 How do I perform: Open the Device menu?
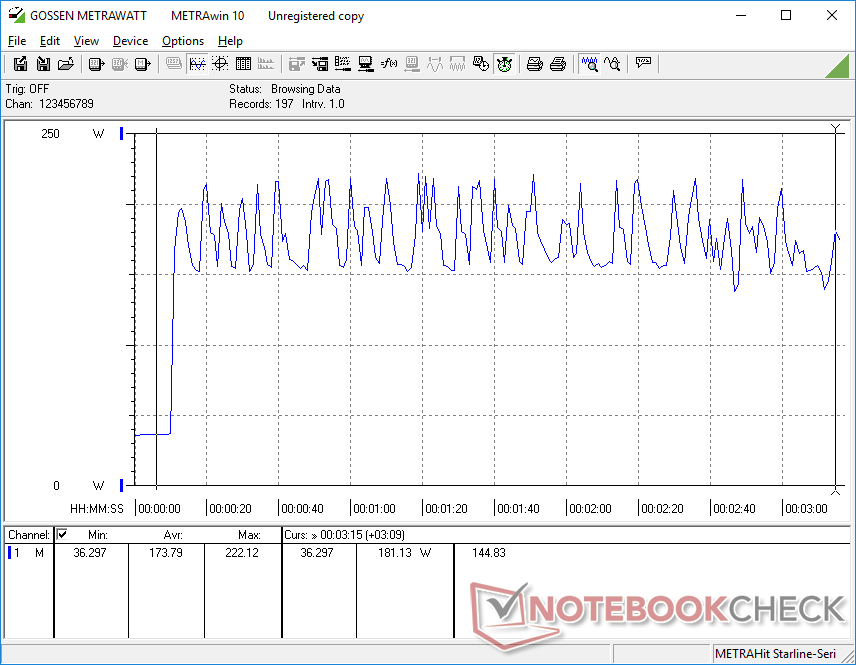tap(130, 41)
